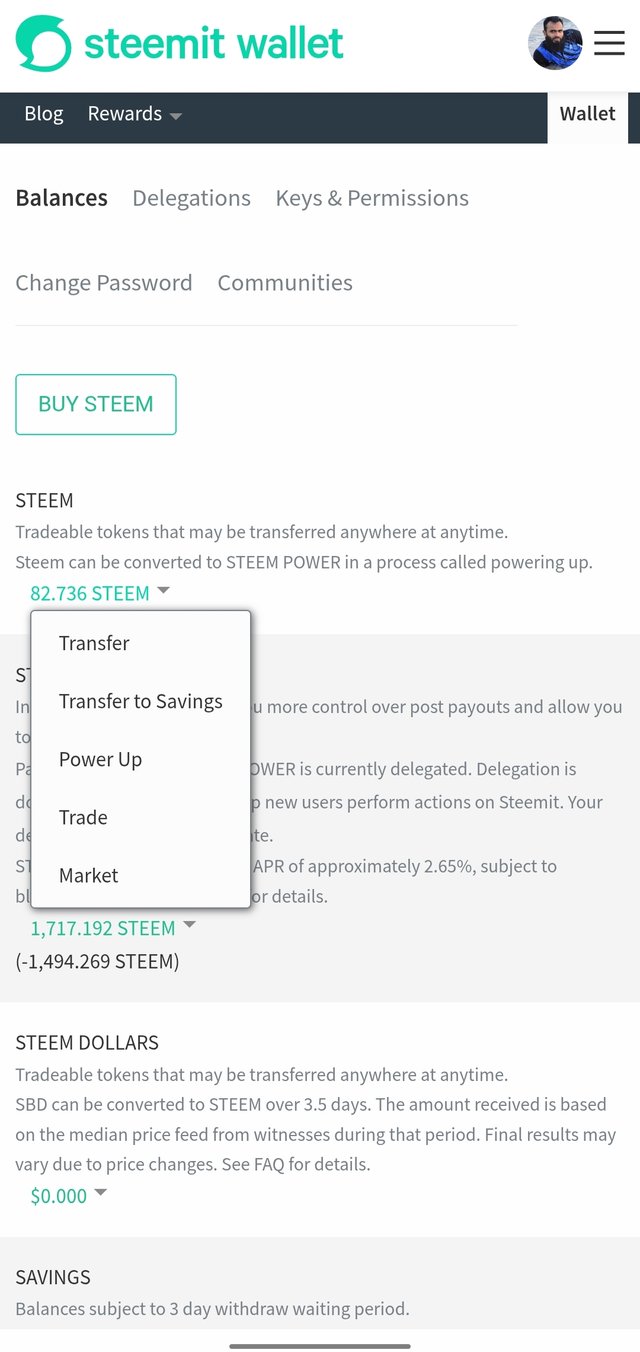
Task: Expand the Rewards dropdown
Action: click(134, 114)
